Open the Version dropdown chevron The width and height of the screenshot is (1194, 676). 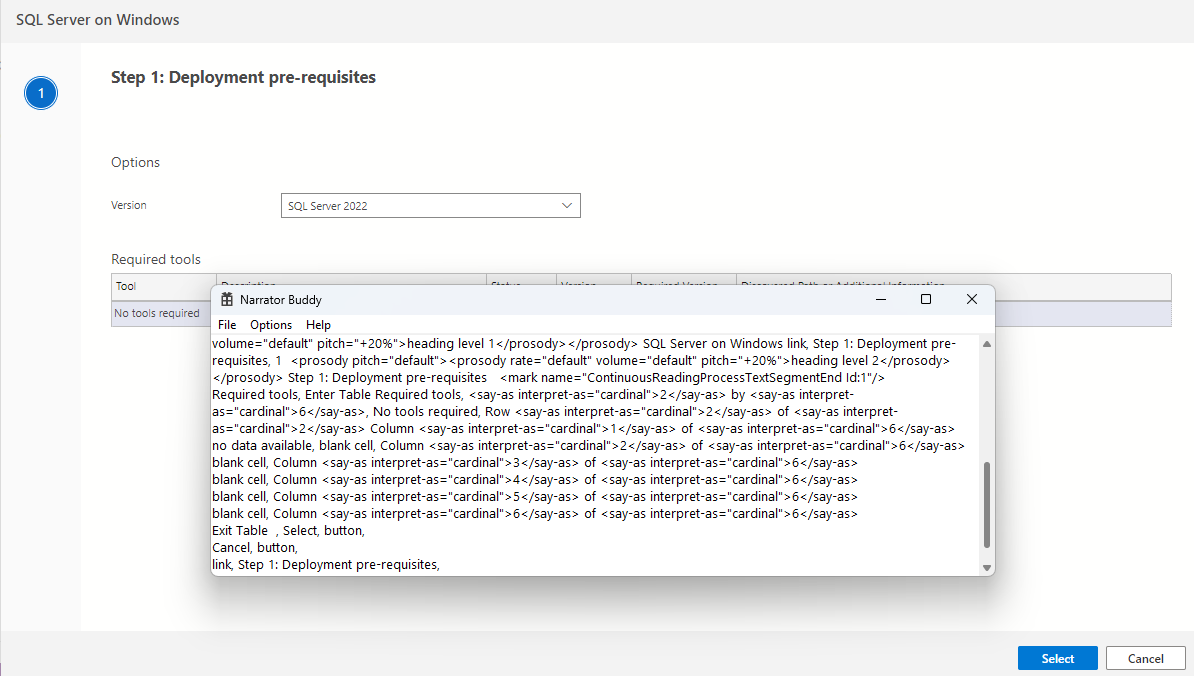click(568, 205)
